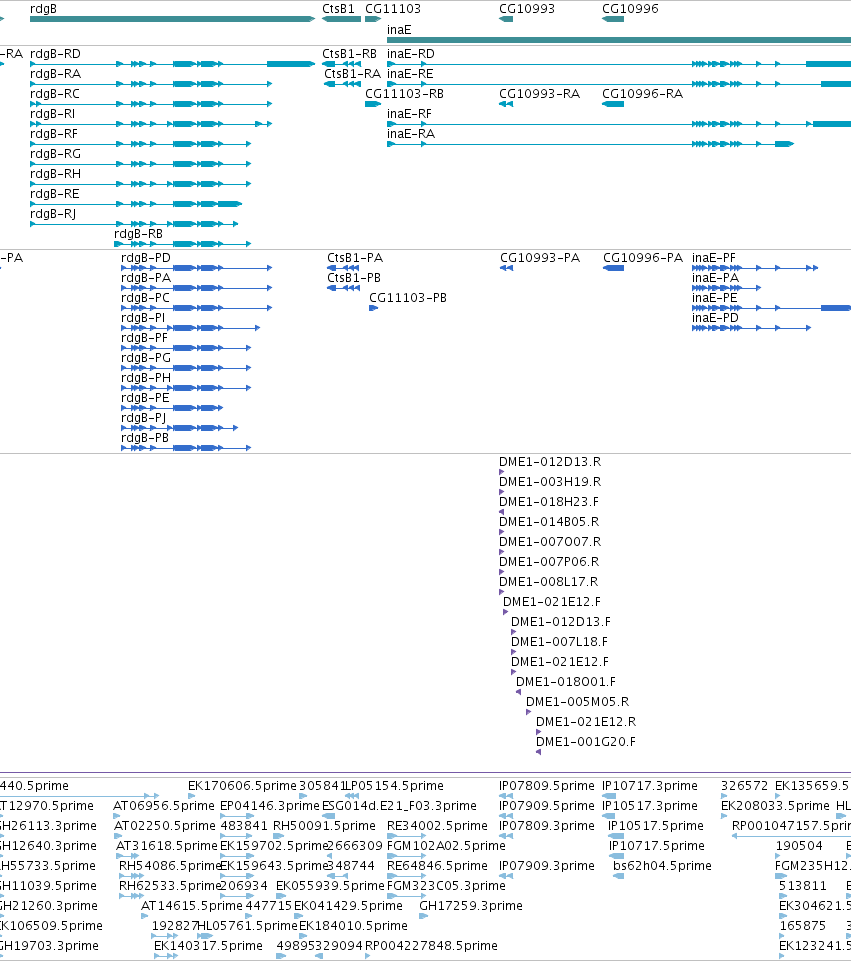Pick transcript rdgB-RJ
Image resolution: width=851 pixels, height=961 pixels.
coord(53,214)
